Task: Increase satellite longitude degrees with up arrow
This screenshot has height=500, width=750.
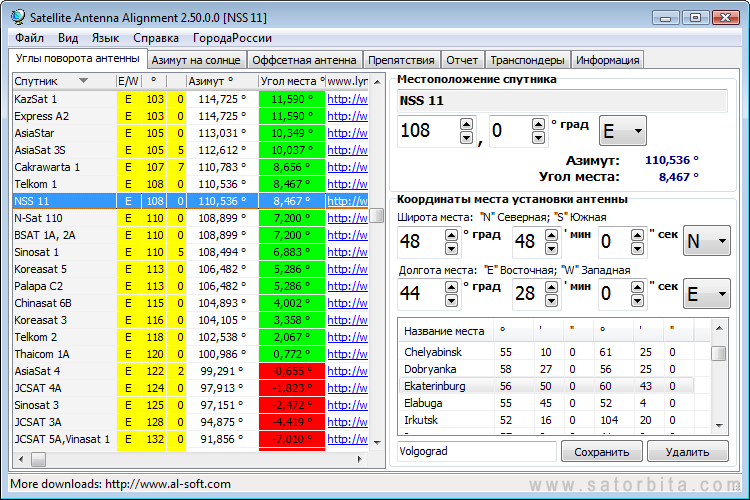Action: [x=465, y=124]
